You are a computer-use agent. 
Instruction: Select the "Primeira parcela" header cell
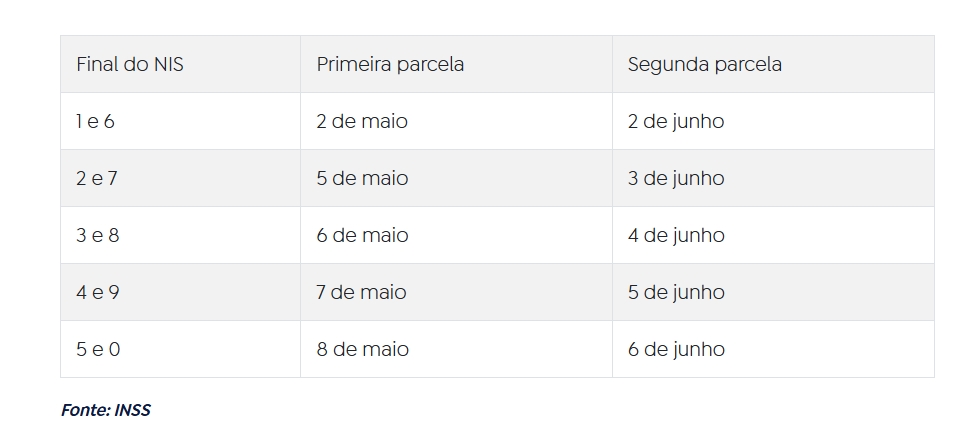click(x=390, y=65)
